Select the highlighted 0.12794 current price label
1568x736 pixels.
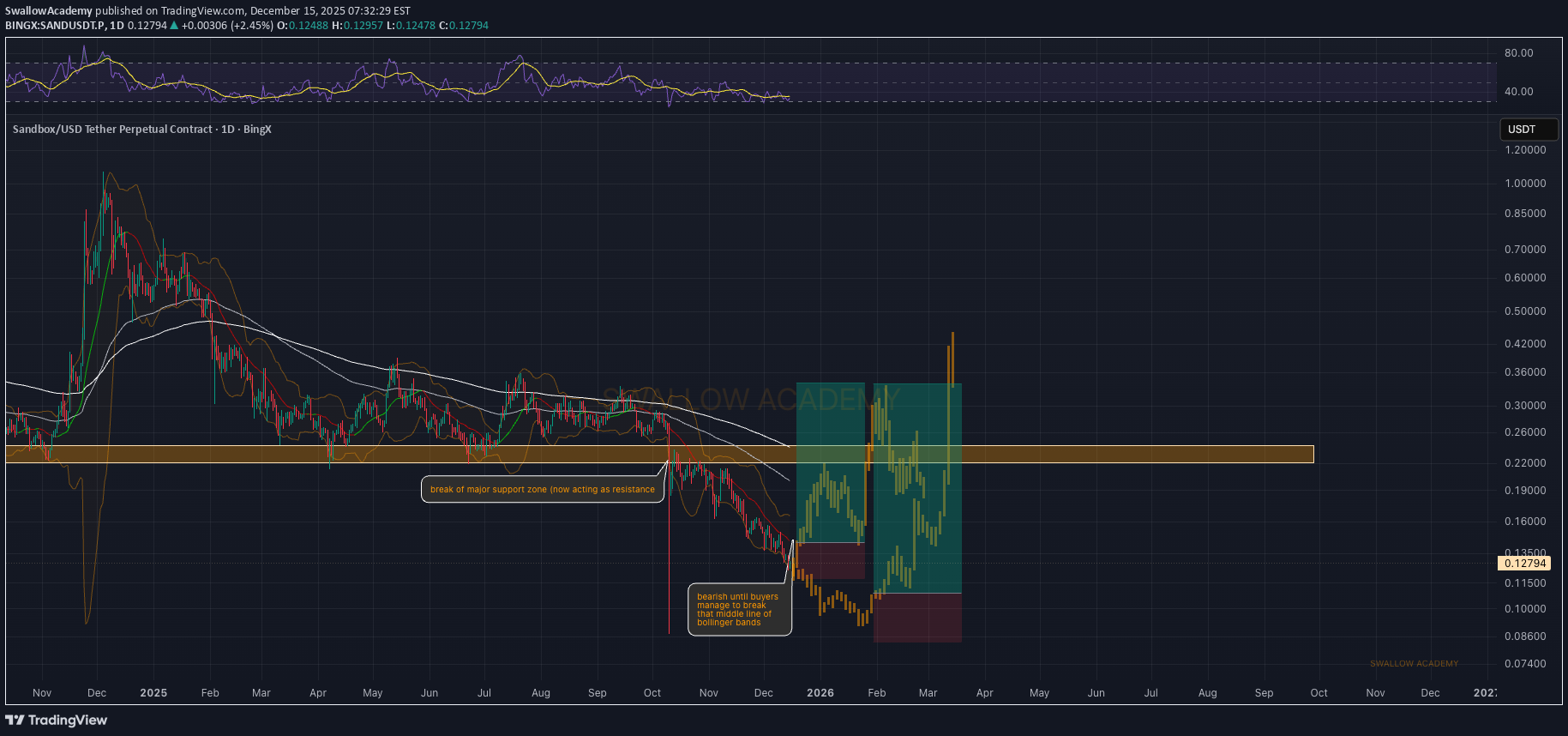click(x=1524, y=564)
